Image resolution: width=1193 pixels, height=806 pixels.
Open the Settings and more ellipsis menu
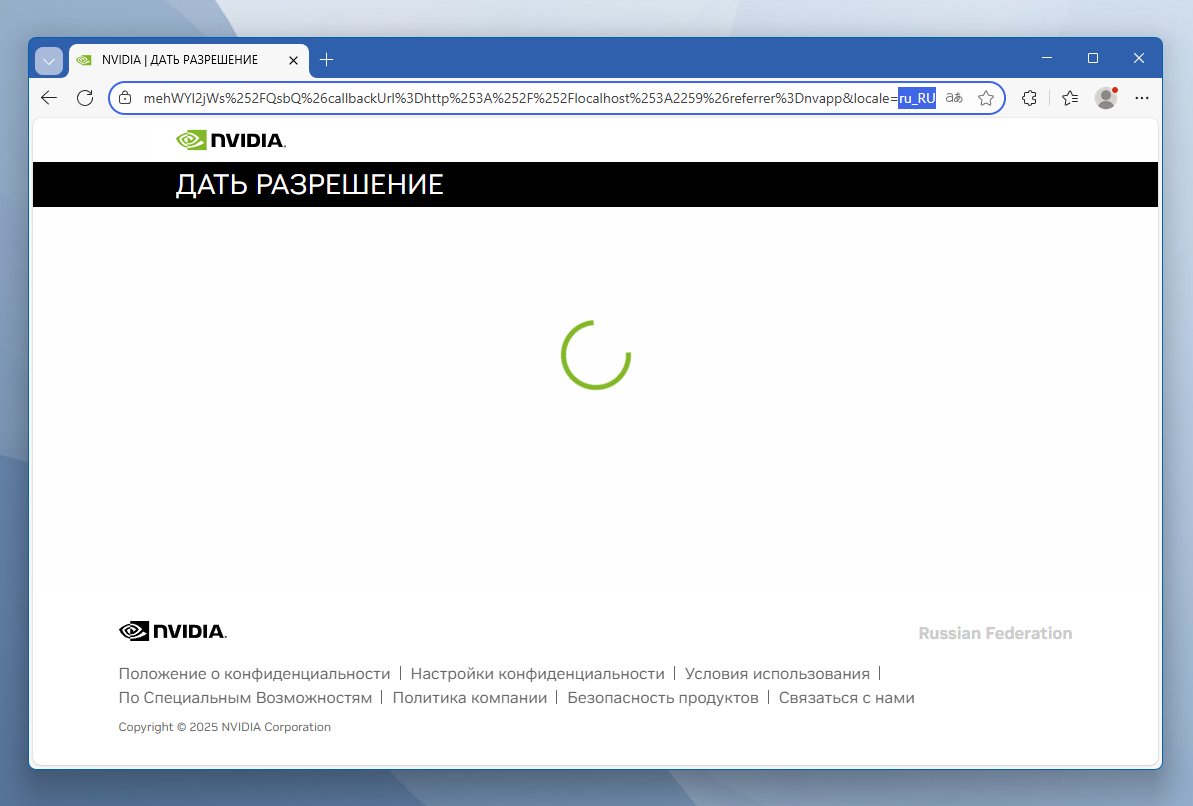pos(1142,97)
